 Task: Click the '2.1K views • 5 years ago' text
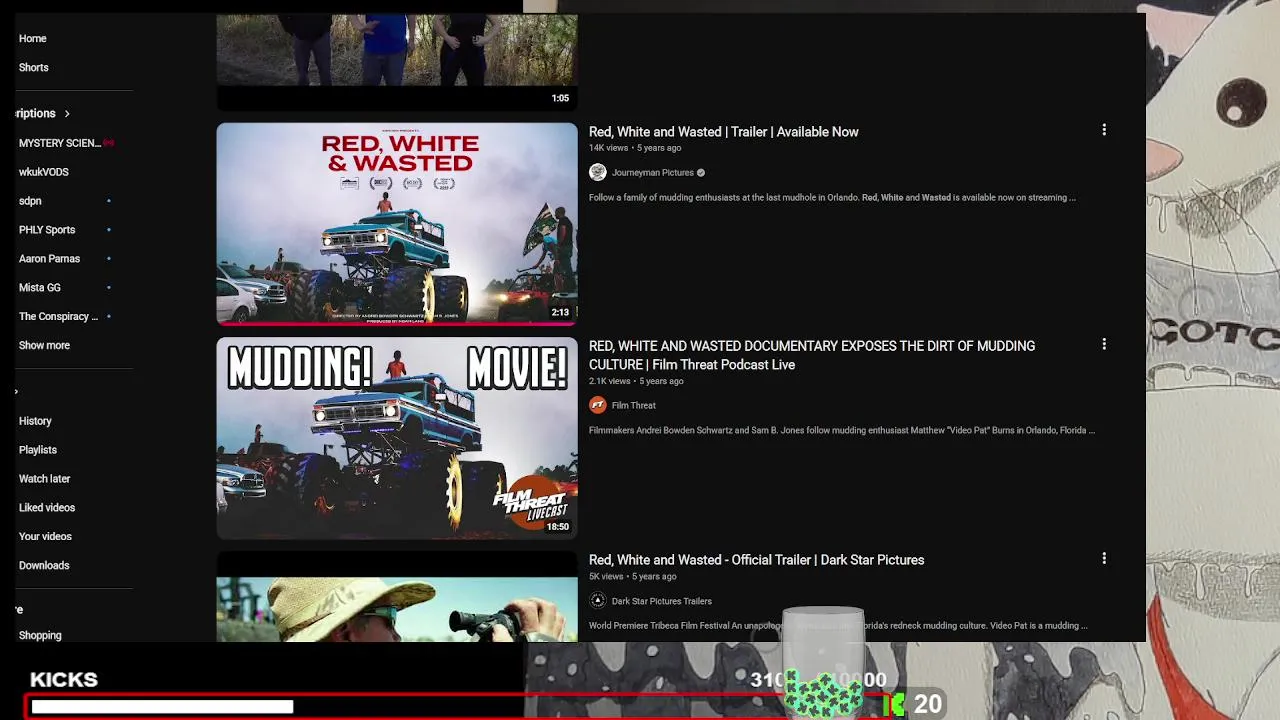point(636,381)
